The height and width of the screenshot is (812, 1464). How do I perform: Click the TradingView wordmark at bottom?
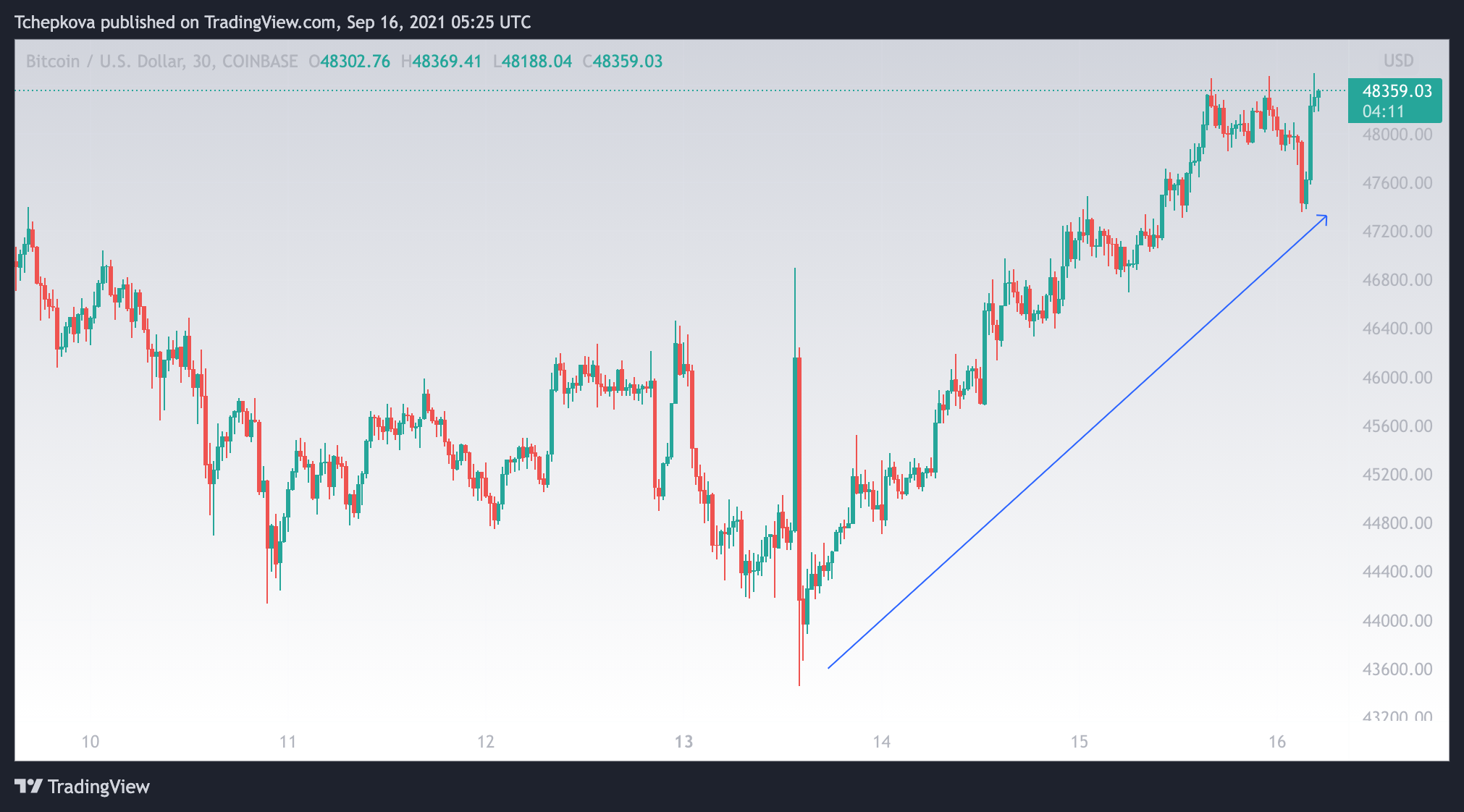pyautogui.click(x=98, y=787)
